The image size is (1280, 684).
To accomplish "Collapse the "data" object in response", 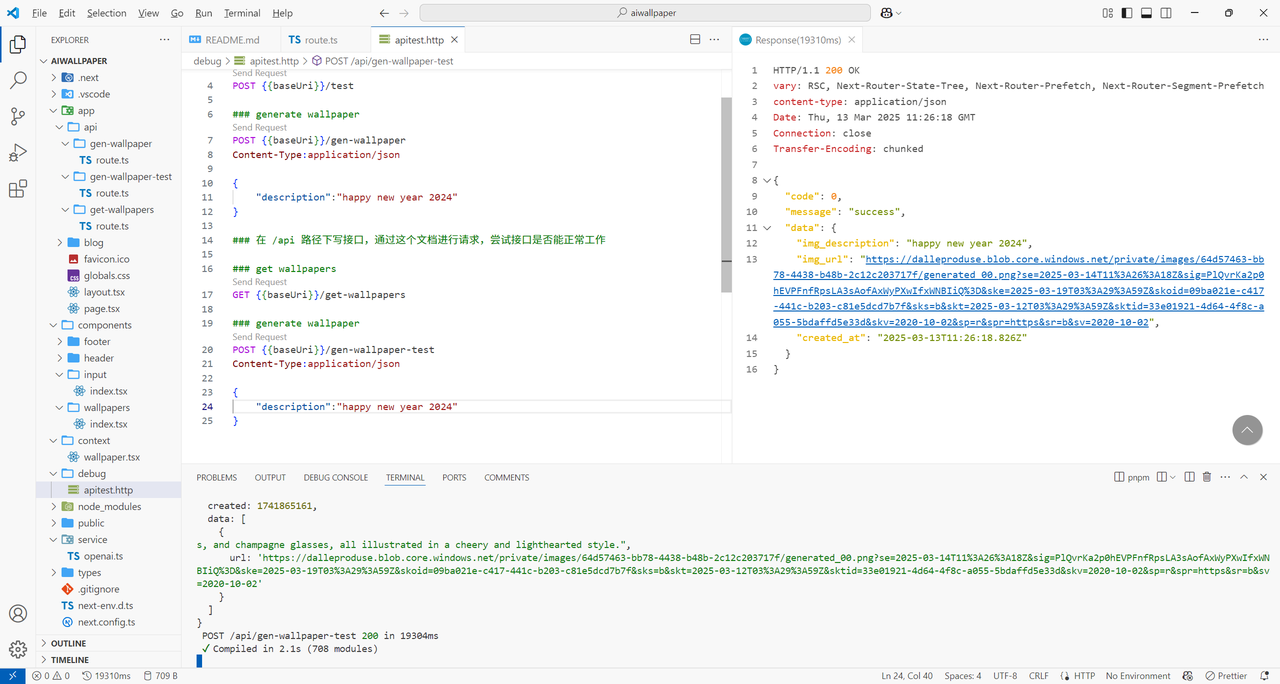I will pyautogui.click(x=767, y=228).
